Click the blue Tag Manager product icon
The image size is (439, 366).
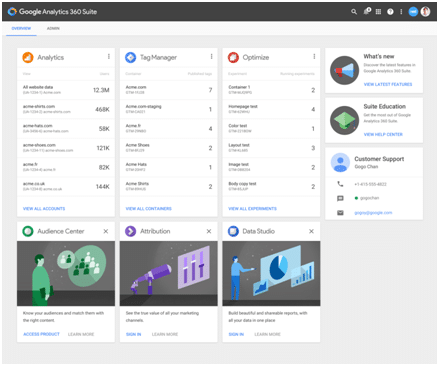pyautogui.click(x=130, y=57)
